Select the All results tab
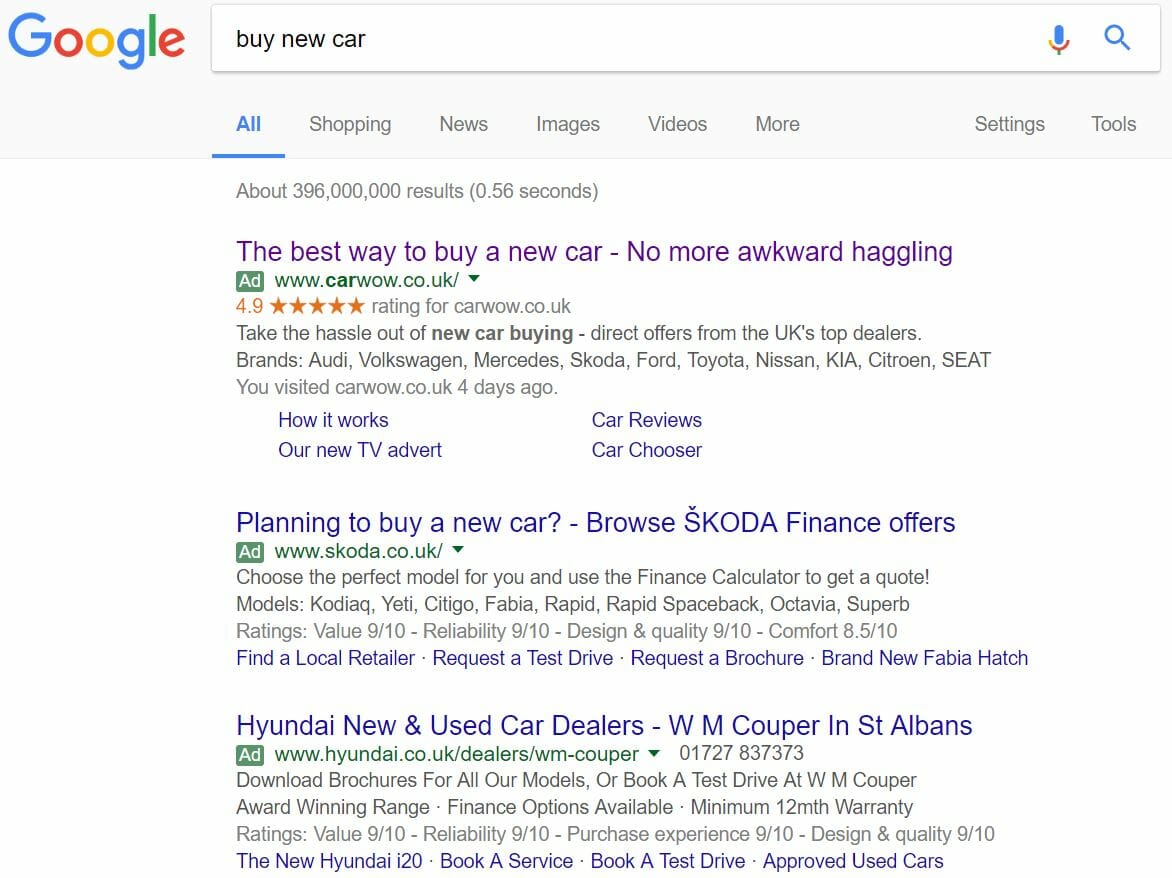The image size is (1172, 878). (248, 124)
